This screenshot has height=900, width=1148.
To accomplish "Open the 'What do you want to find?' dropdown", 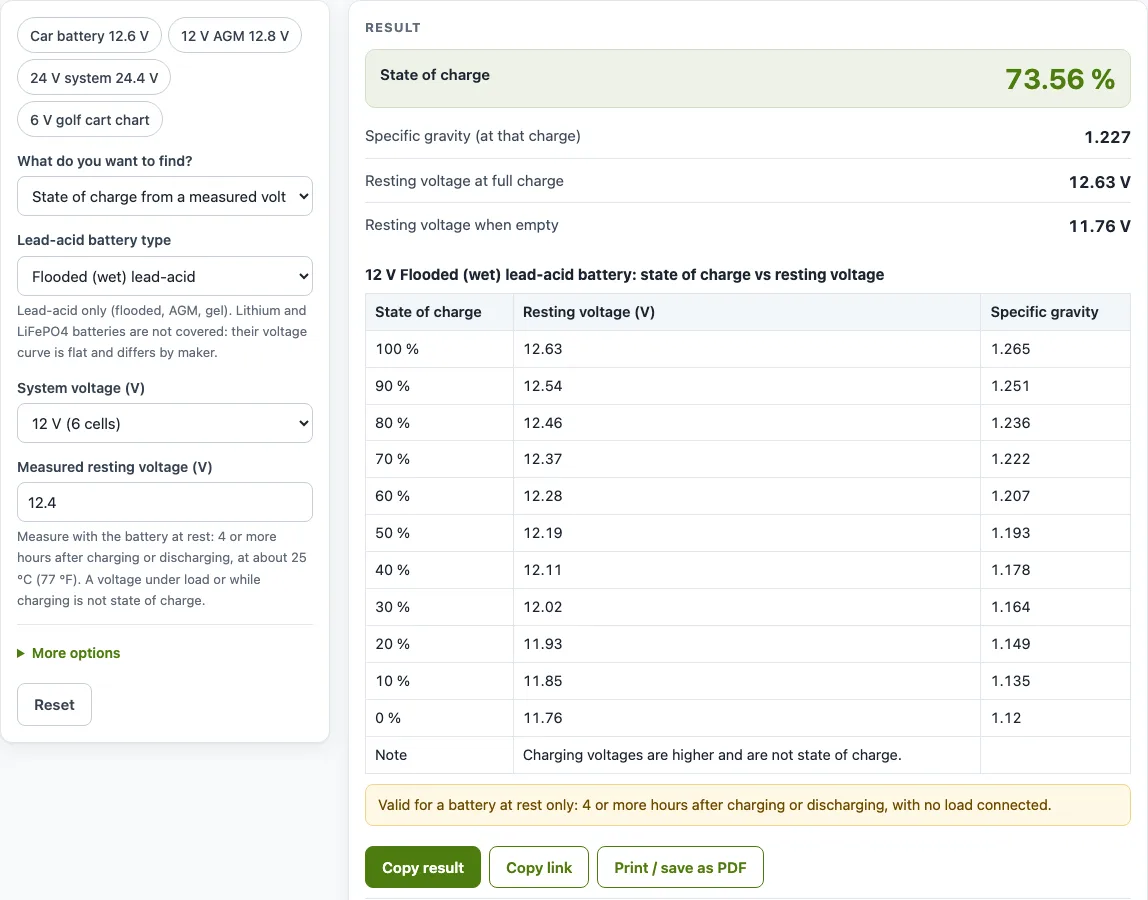I will (165, 196).
